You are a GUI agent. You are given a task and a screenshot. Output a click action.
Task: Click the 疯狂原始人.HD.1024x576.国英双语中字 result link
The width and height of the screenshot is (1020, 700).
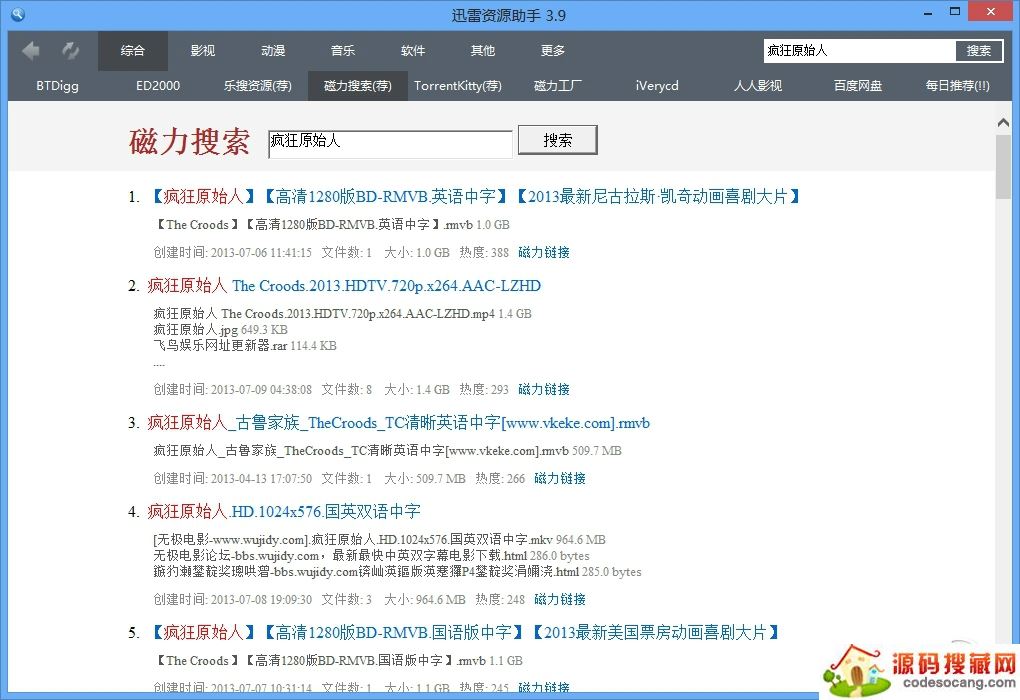(284, 512)
